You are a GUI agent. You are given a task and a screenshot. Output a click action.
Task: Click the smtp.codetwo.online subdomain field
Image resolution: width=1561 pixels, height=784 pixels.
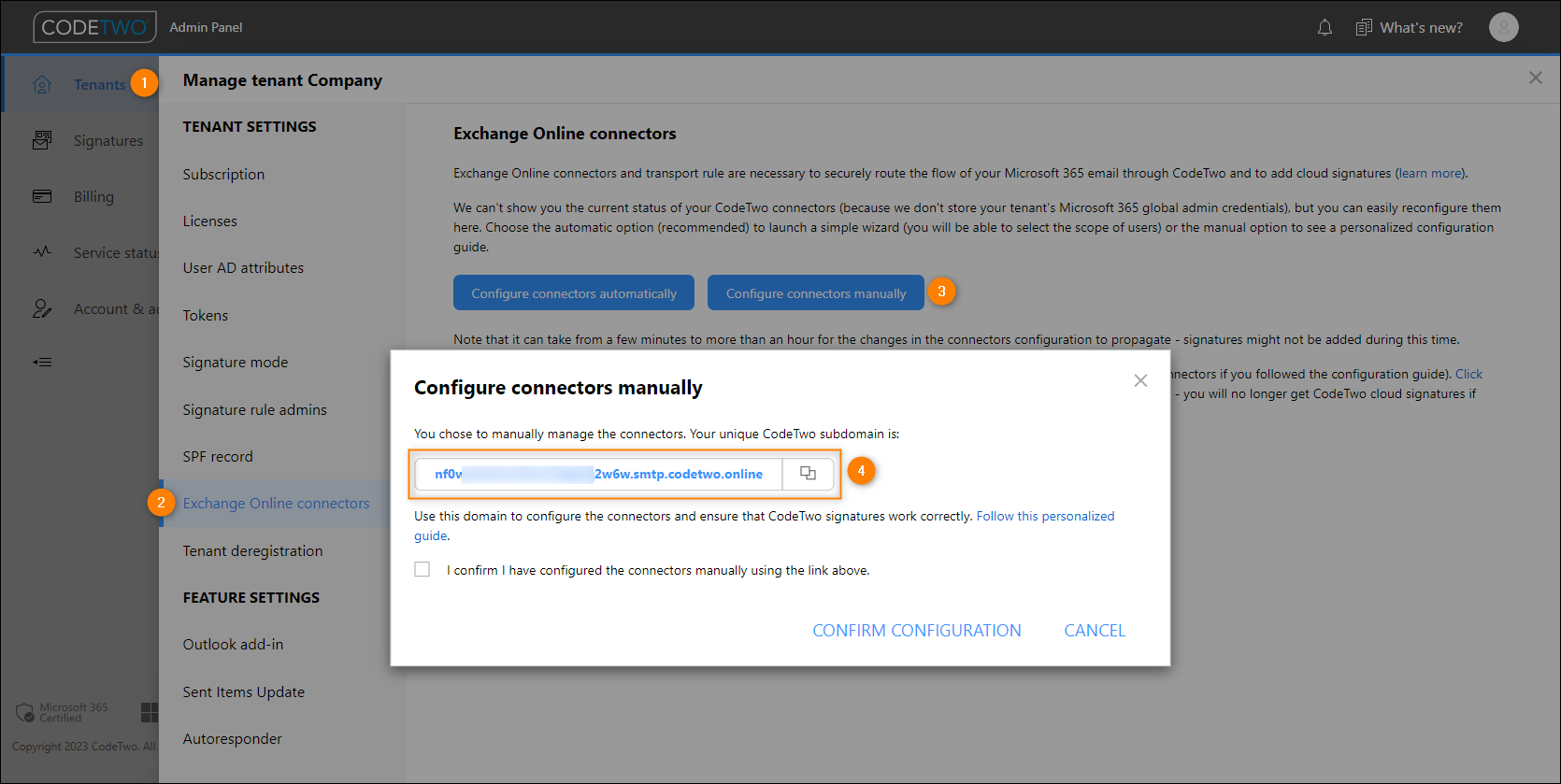point(598,474)
